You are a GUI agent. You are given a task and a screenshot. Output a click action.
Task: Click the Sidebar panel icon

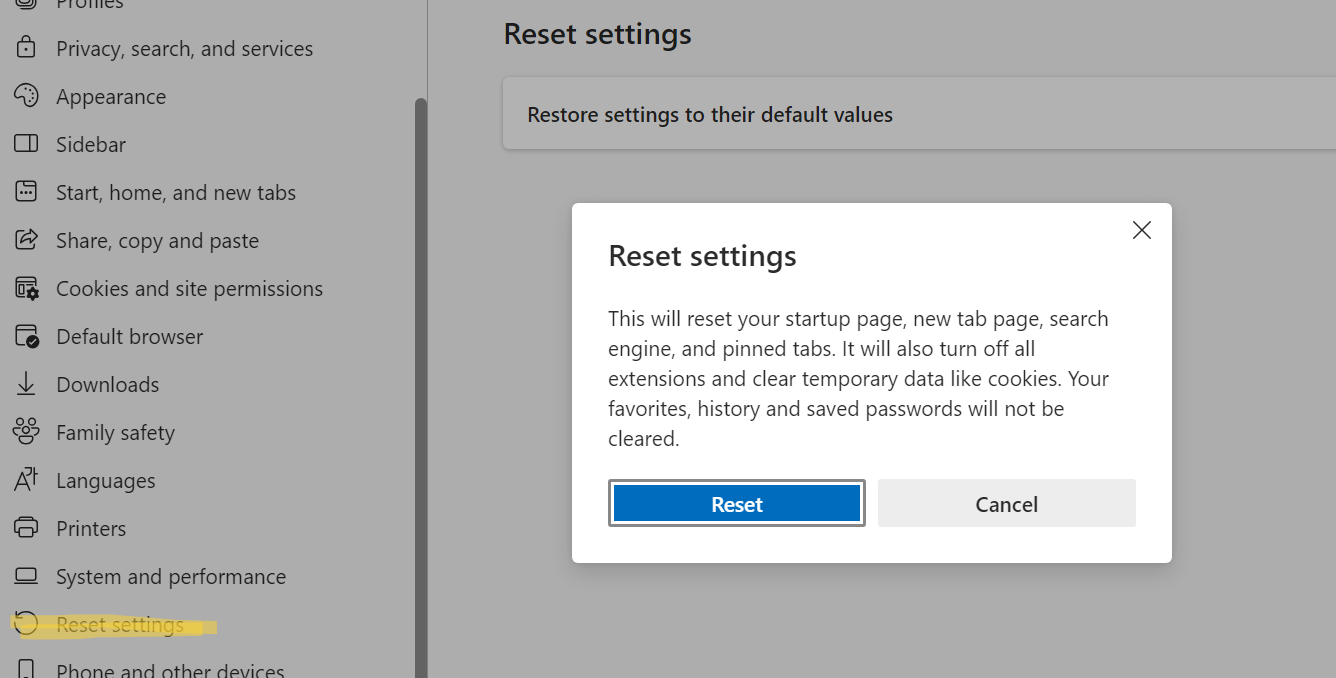[x=26, y=144]
